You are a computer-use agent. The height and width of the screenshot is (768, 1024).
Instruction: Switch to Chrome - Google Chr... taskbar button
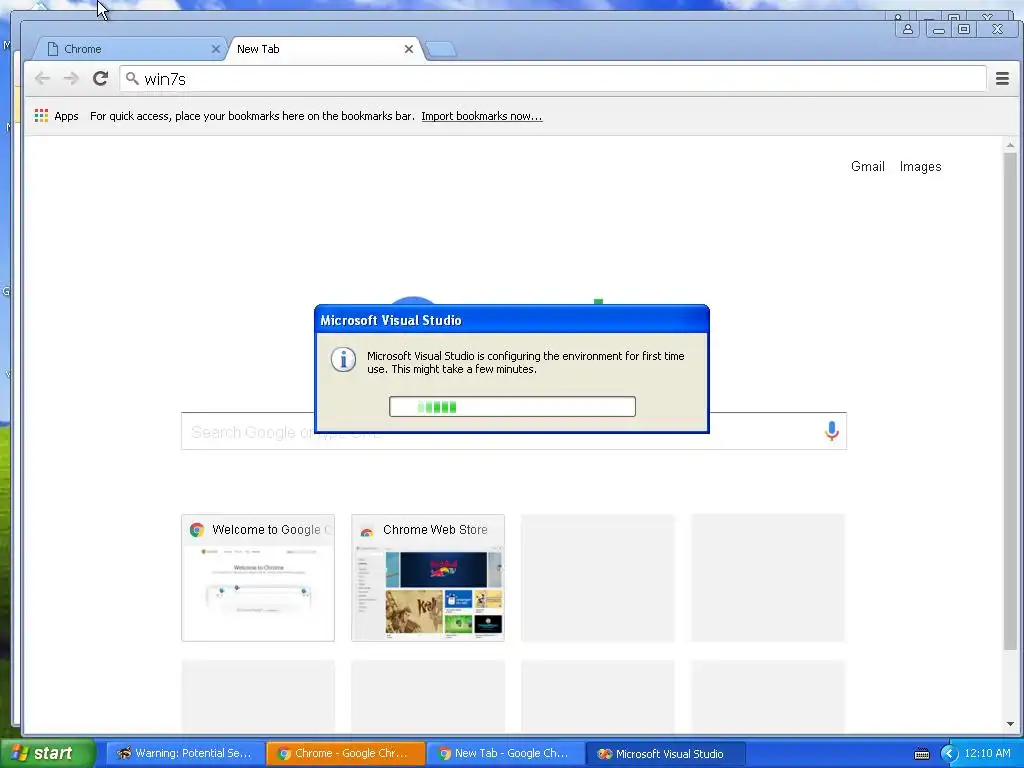click(x=345, y=754)
